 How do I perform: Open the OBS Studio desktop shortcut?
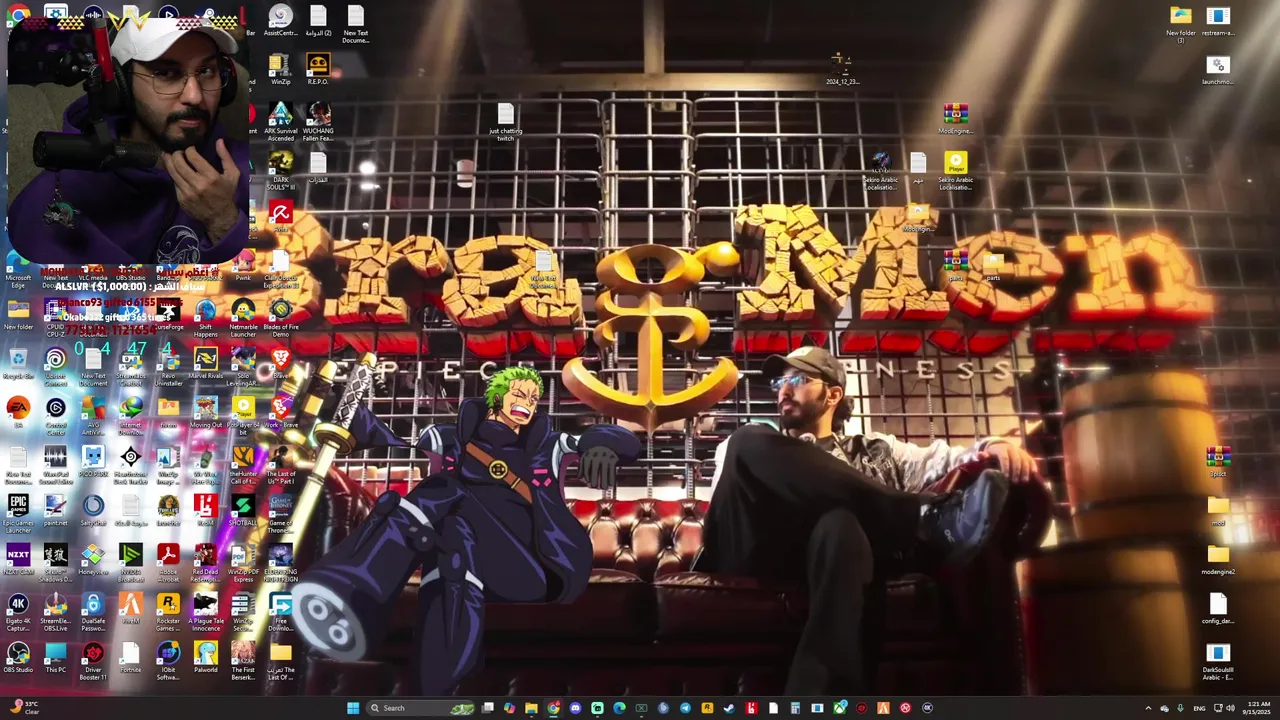tap(18, 658)
